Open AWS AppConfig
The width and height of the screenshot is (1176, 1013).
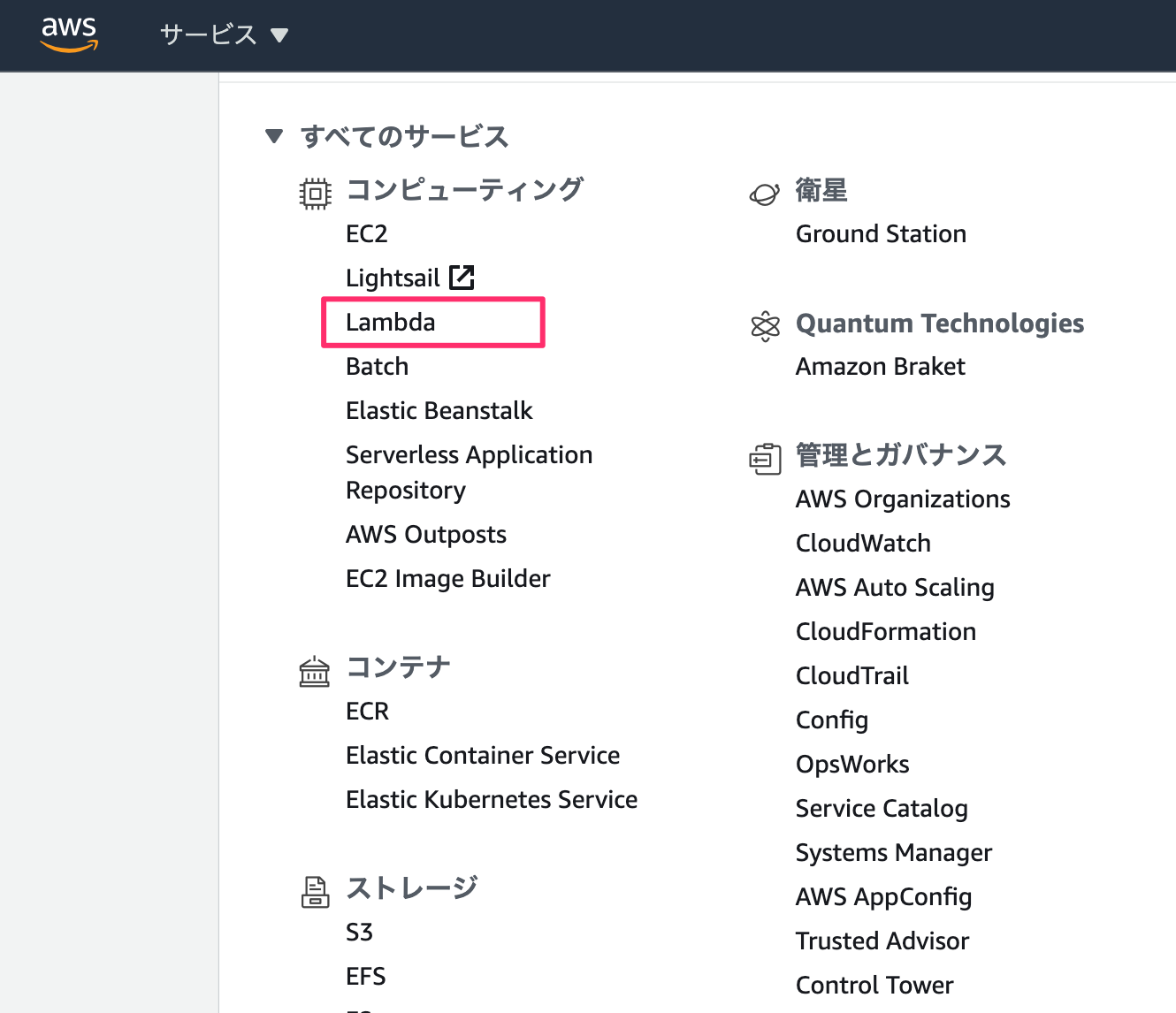tap(884, 897)
